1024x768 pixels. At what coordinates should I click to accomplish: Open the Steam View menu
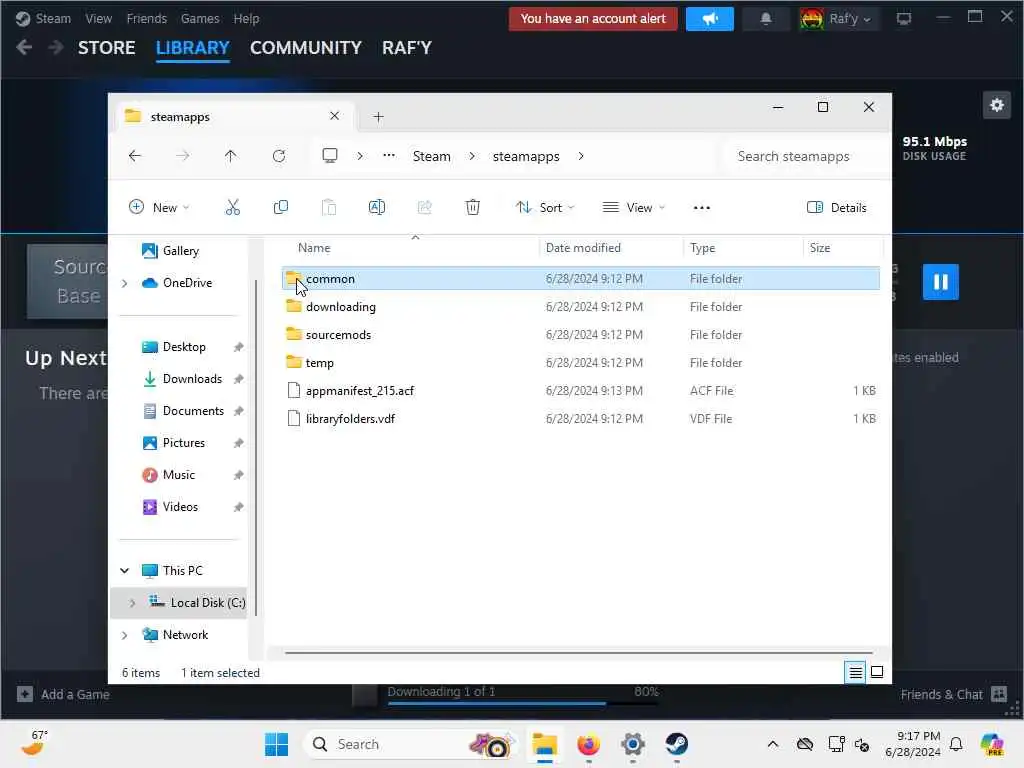(99, 19)
